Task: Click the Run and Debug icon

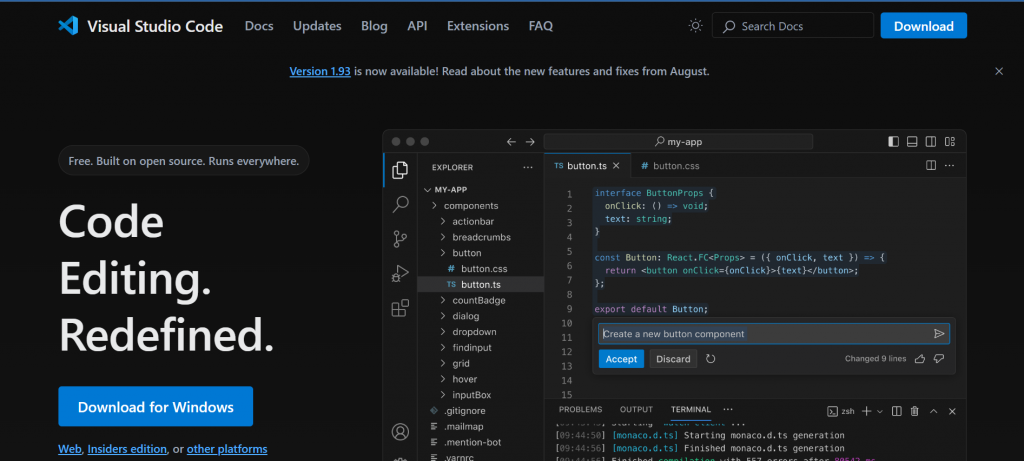Action: (400, 274)
